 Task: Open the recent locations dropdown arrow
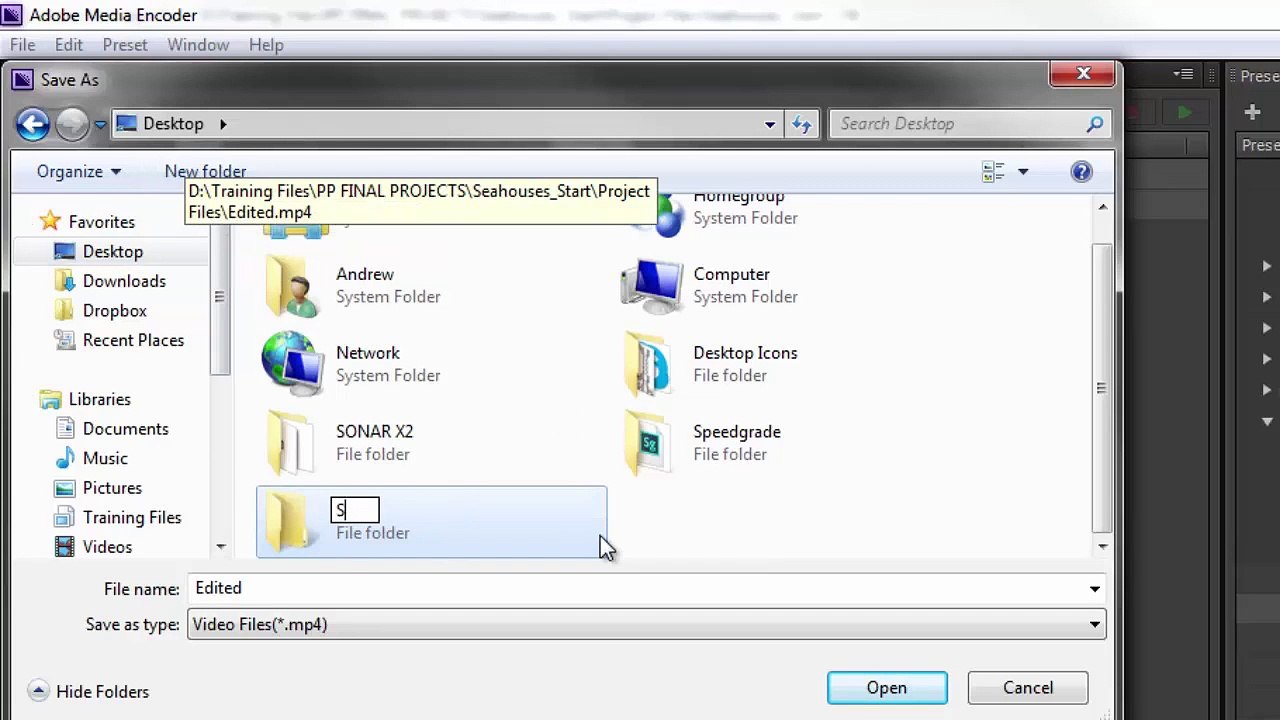(x=100, y=125)
